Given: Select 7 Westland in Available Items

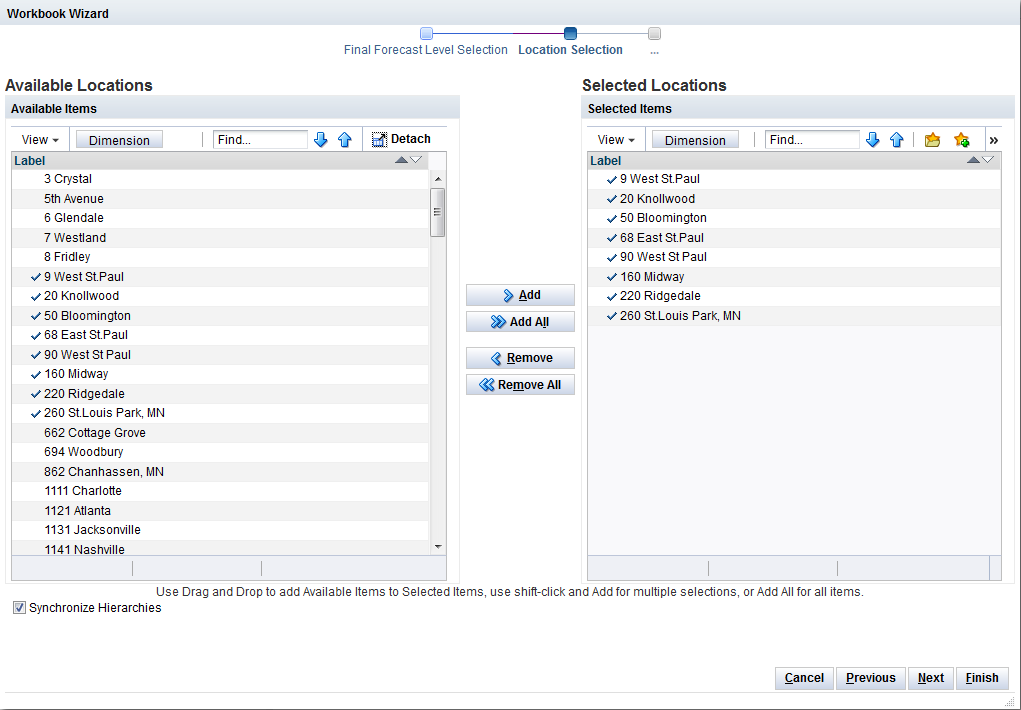Looking at the screenshot, I should click(220, 238).
